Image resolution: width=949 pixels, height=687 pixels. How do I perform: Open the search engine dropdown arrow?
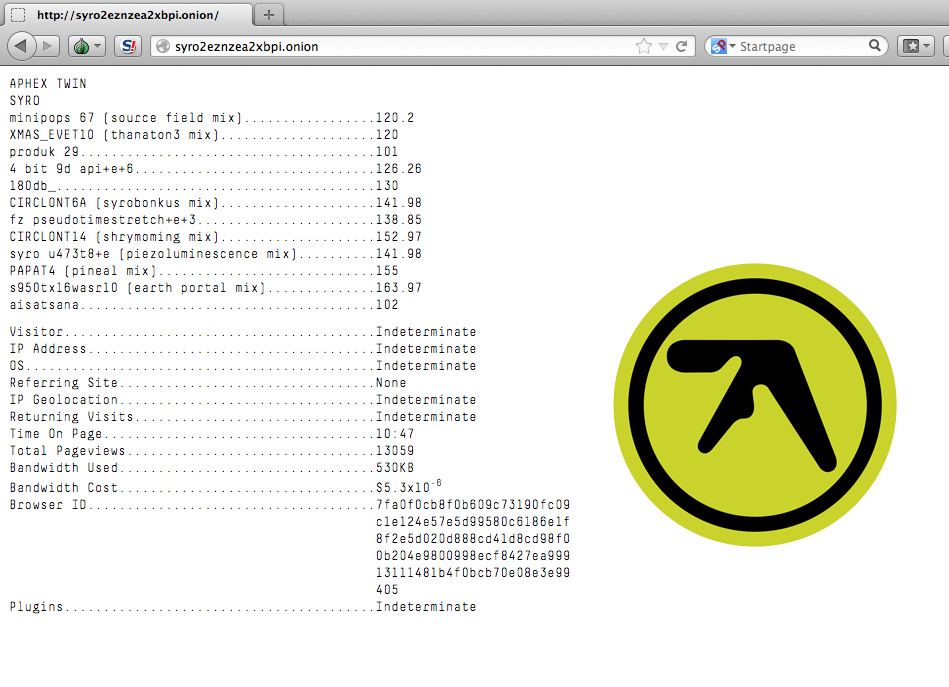point(731,45)
